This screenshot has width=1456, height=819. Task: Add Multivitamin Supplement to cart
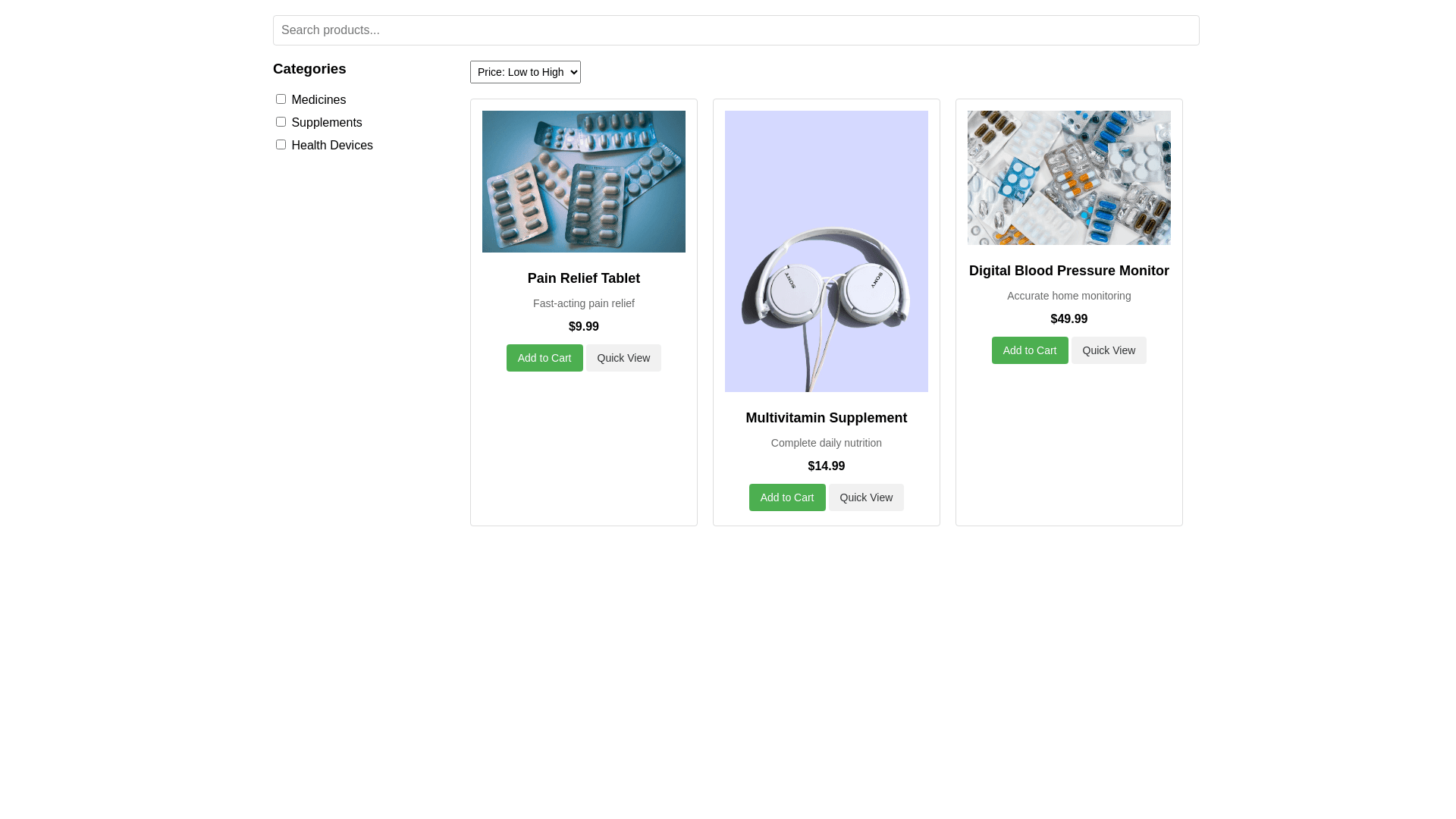(786, 497)
